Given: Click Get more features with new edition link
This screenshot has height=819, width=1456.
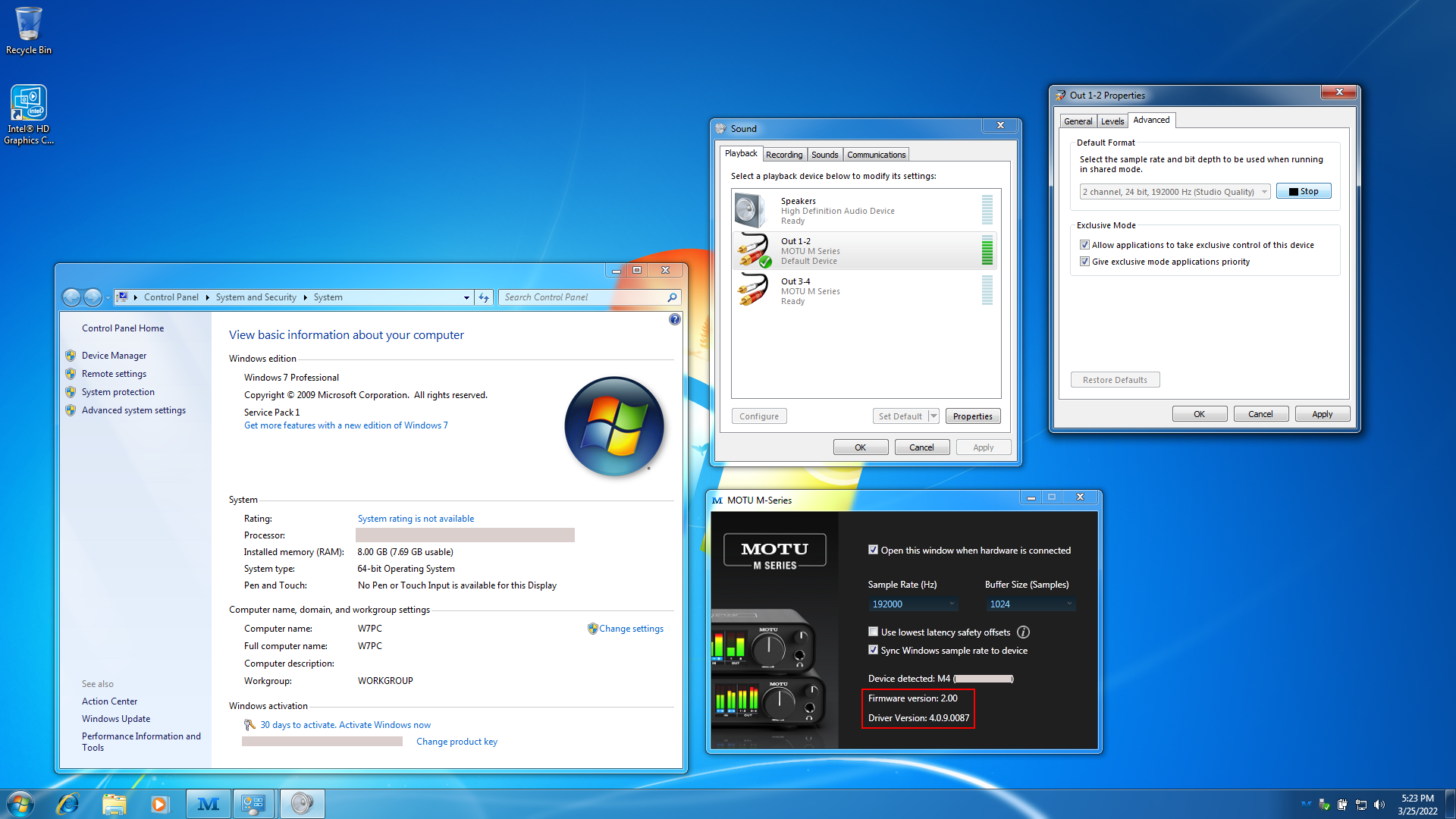Looking at the screenshot, I should pyautogui.click(x=346, y=425).
